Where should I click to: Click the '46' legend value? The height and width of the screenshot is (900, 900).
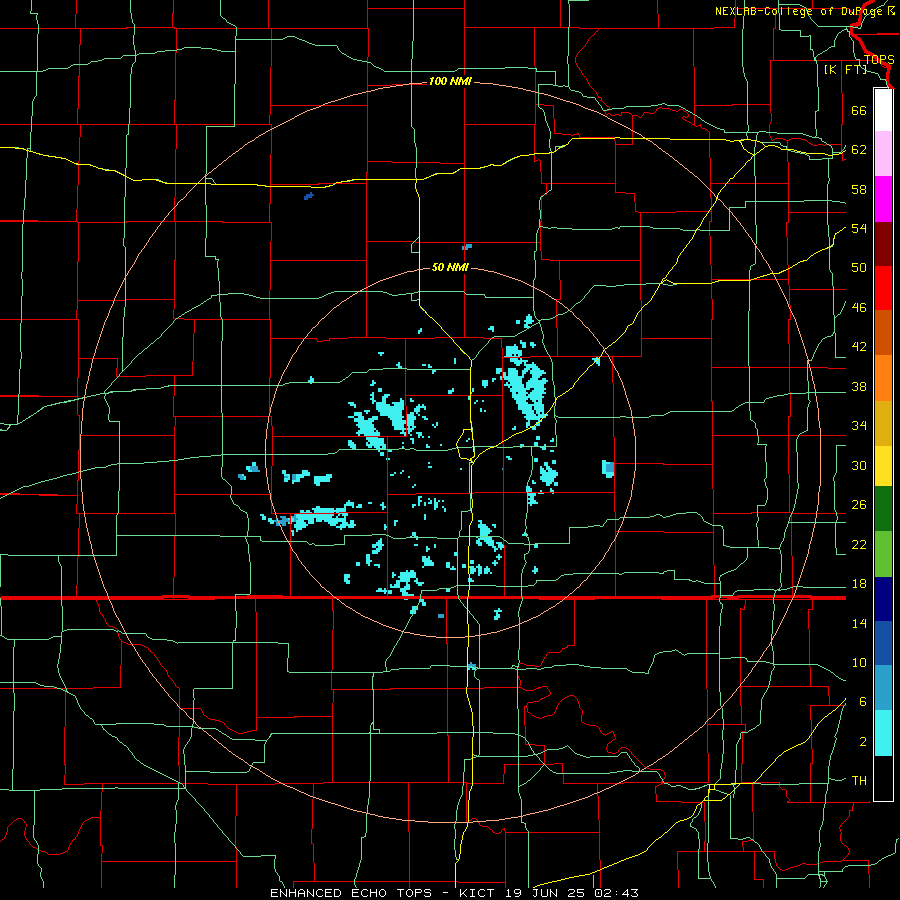coord(859,307)
